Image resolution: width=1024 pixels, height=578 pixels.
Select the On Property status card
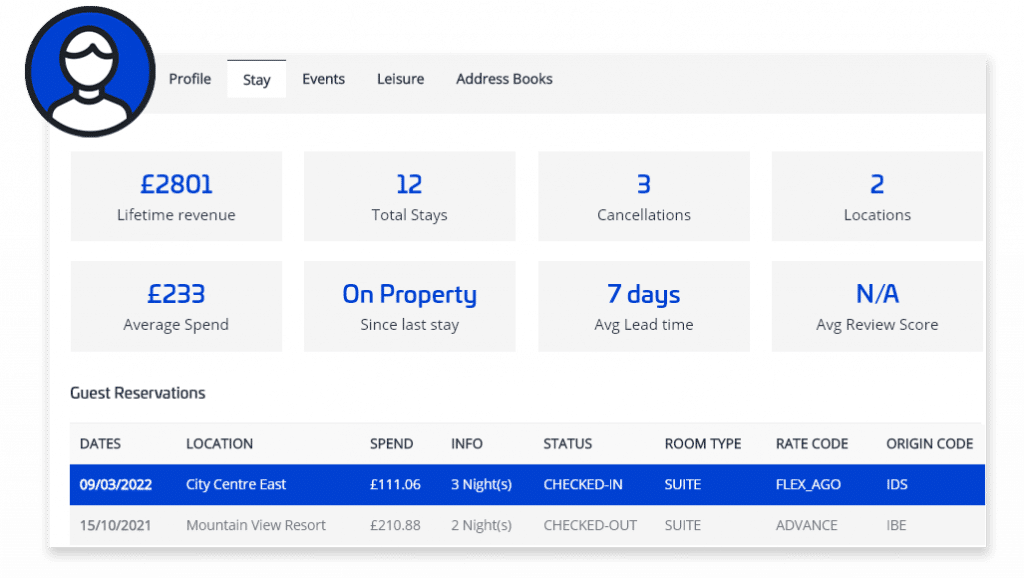409,306
